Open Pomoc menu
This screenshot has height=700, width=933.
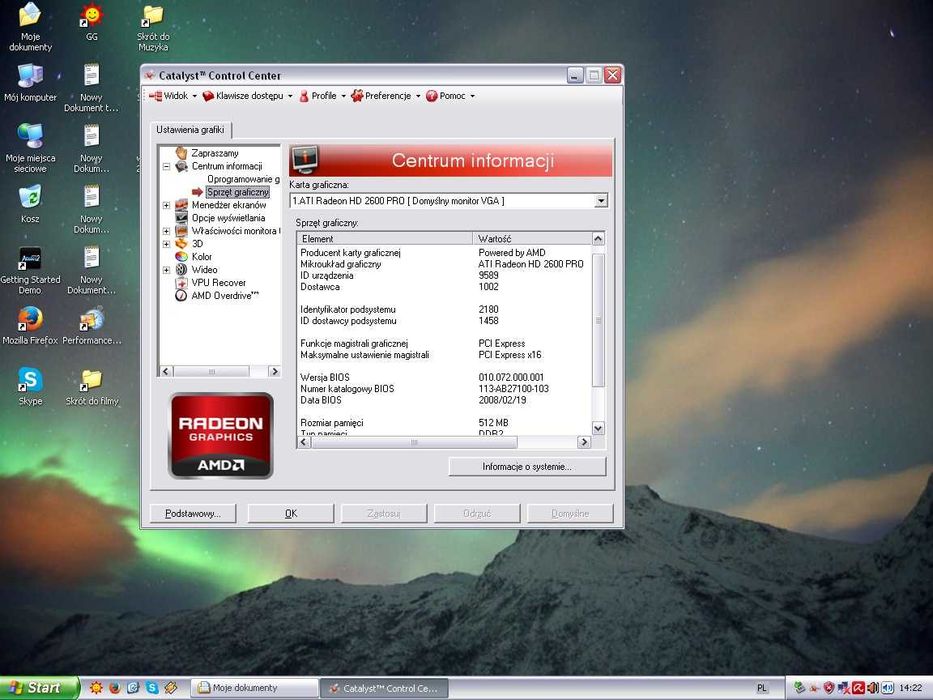[x=449, y=96]
